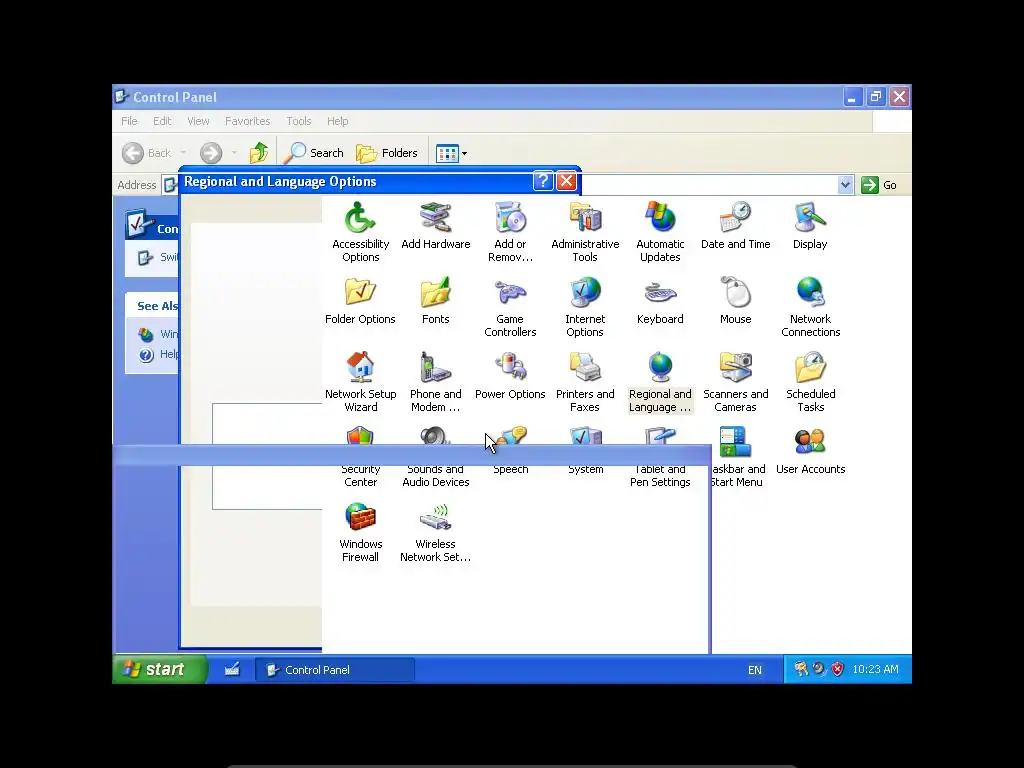Screen dimensions: 1024x768
Task: Open Administrative Tools
Action: click(x=585, y=231)
